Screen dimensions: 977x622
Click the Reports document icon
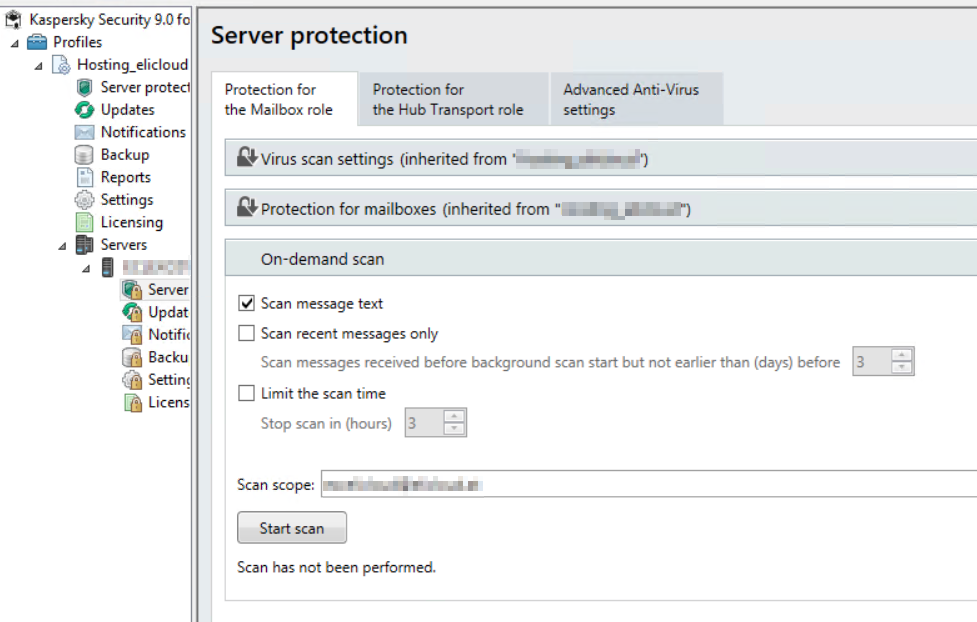[x=84, y=177]
